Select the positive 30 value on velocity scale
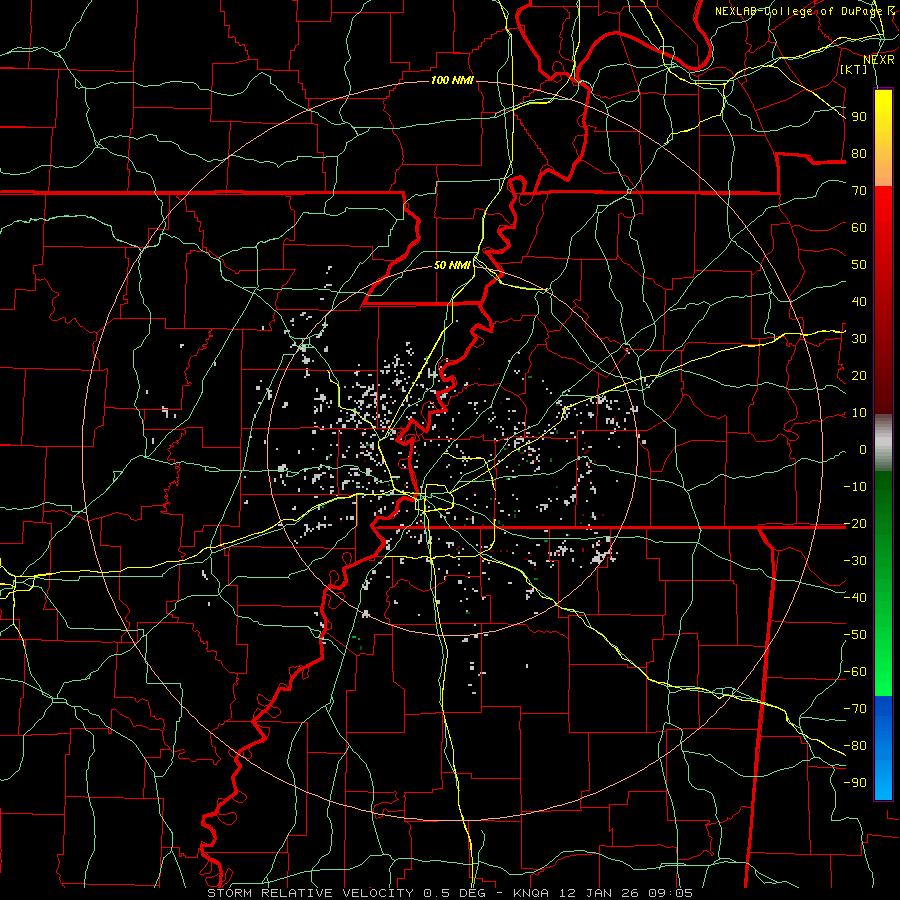The height and width of the screenshot is (900, 900). click(859, 339)
